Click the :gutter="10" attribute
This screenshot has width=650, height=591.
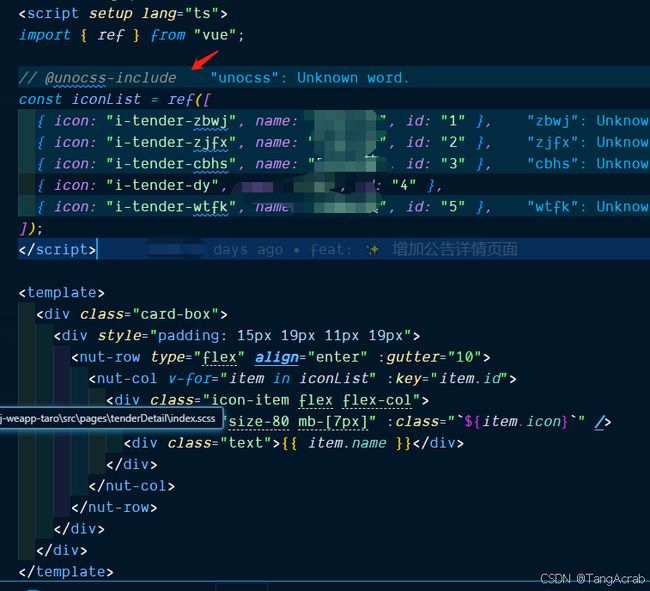pyautogui.click(x=430, y=357)
